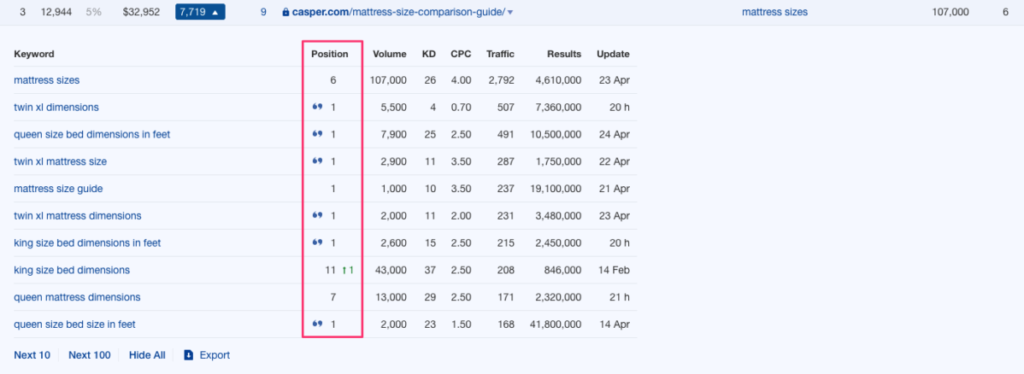Expand the casper.com URL dropdown arrow
The height and width of the screenshot is (374, 1024).
click(x=510, y=12)
